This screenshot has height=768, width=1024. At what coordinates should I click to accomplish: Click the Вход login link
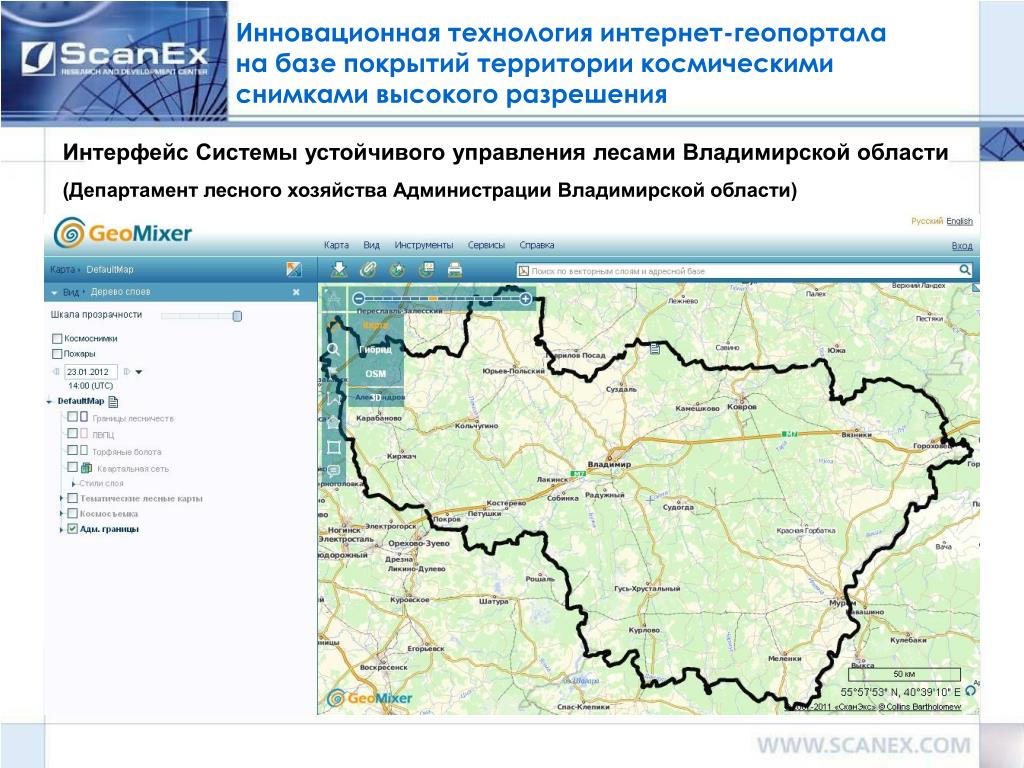[x=962, y=246]
